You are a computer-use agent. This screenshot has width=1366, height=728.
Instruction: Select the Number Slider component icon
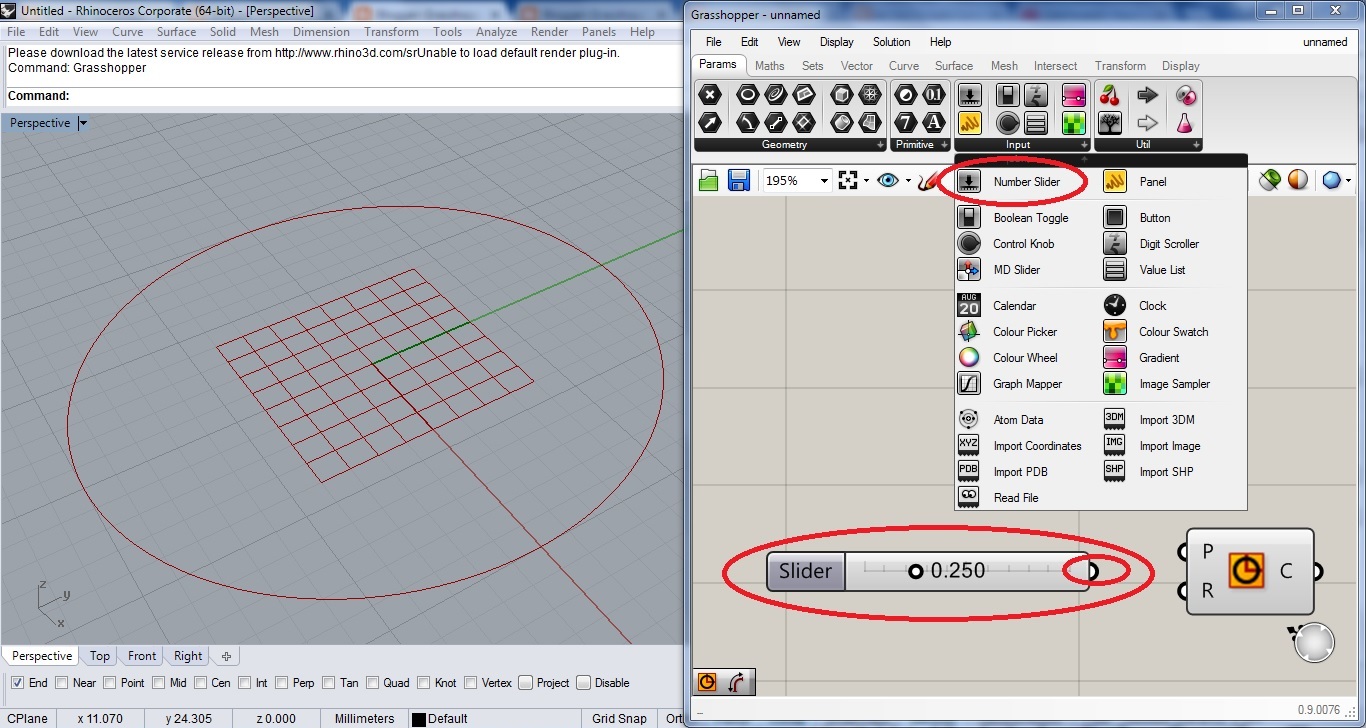pos(968,182)
